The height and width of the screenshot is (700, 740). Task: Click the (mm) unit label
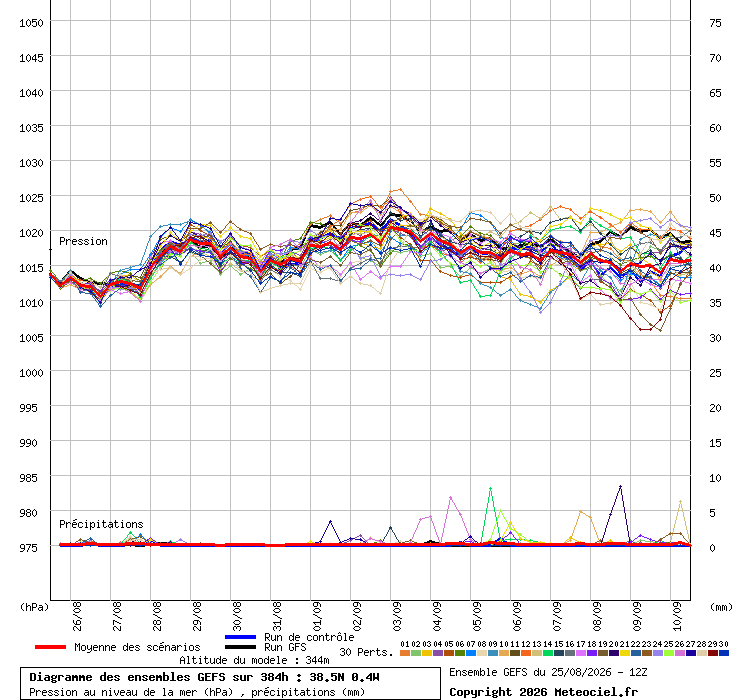721,607
